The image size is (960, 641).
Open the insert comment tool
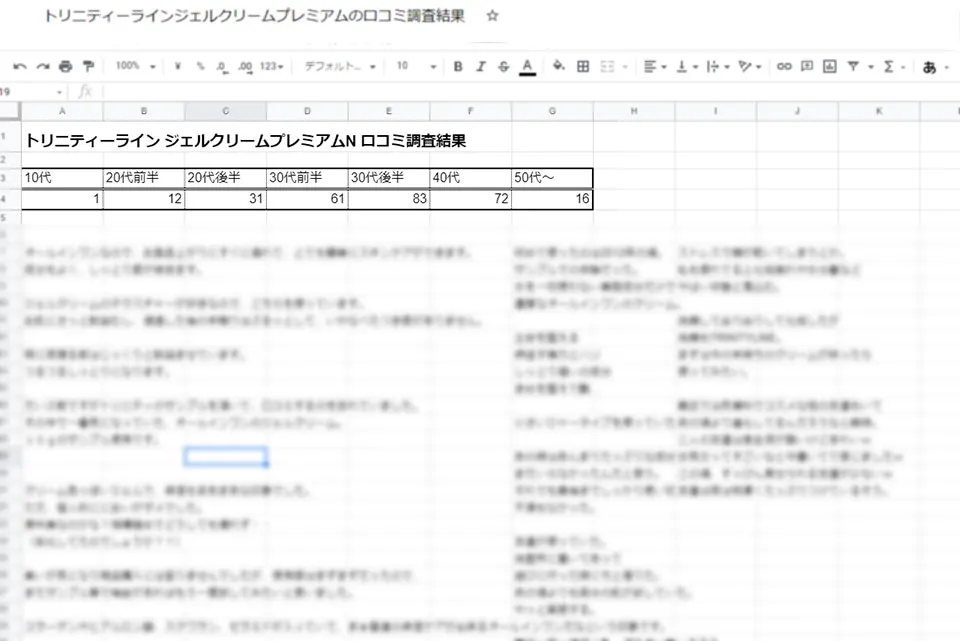click(808, 65)
